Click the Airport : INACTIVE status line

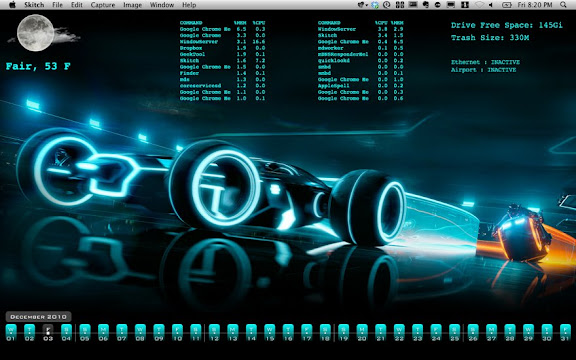pos(483,70)
